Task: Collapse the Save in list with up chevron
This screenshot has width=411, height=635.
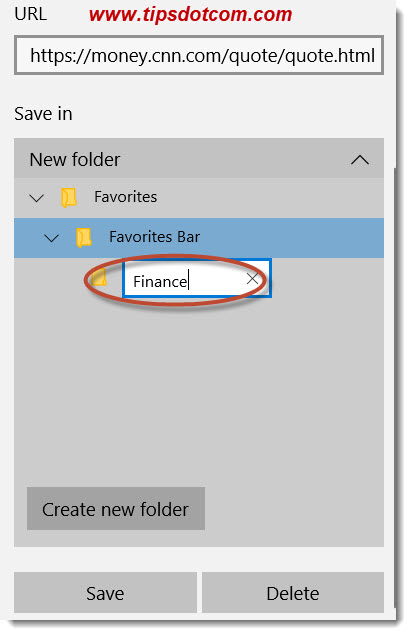Action: 360,160
